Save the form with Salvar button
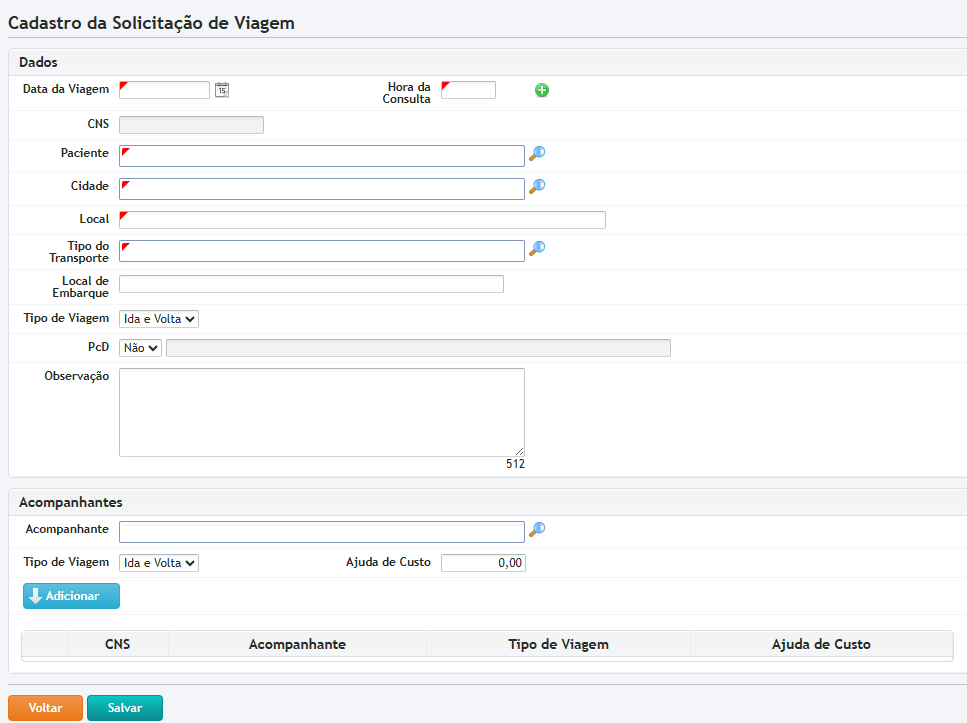967x723 pixels. tap(125, 708)
